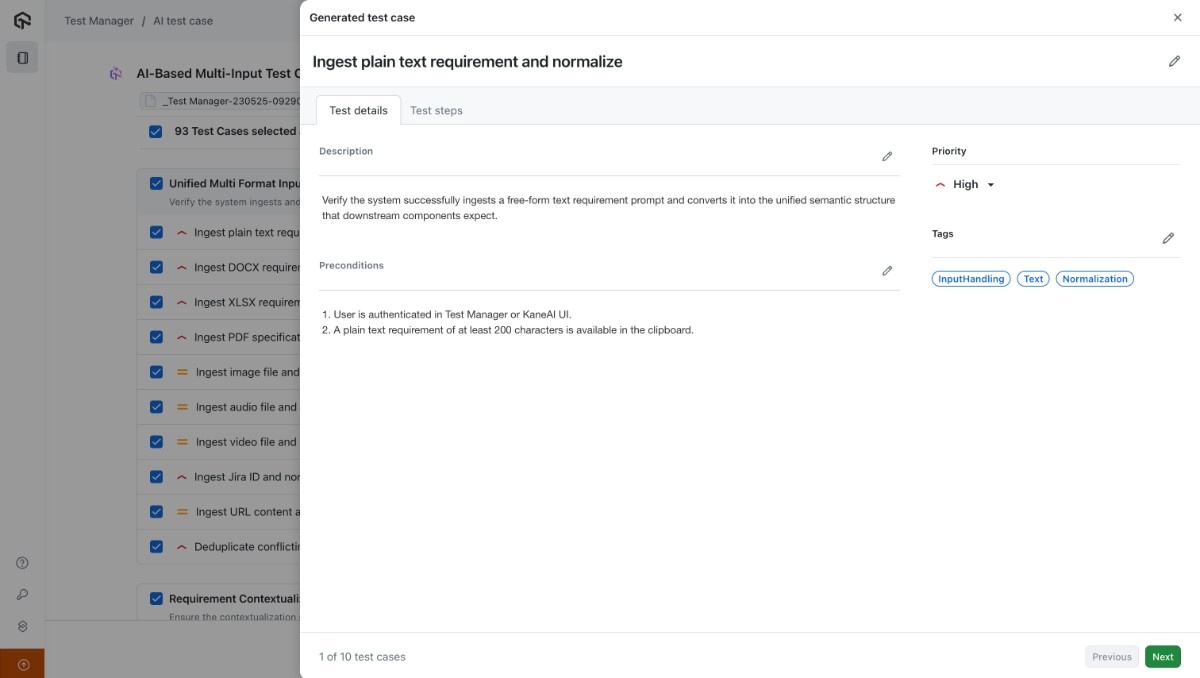1200x678 pixels.
Task: Switch to the Test steps tab
Action: pos(436,110)
